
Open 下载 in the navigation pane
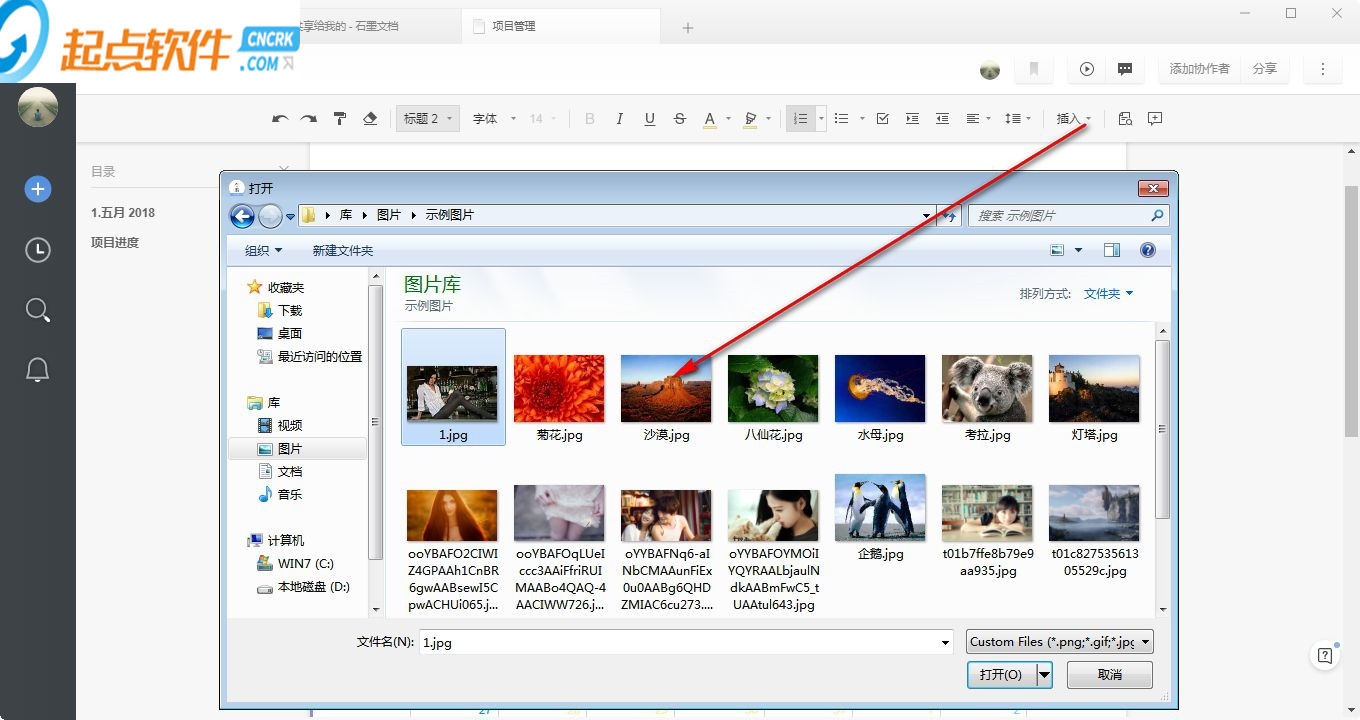pyautogui.click(x=290, y=310)
